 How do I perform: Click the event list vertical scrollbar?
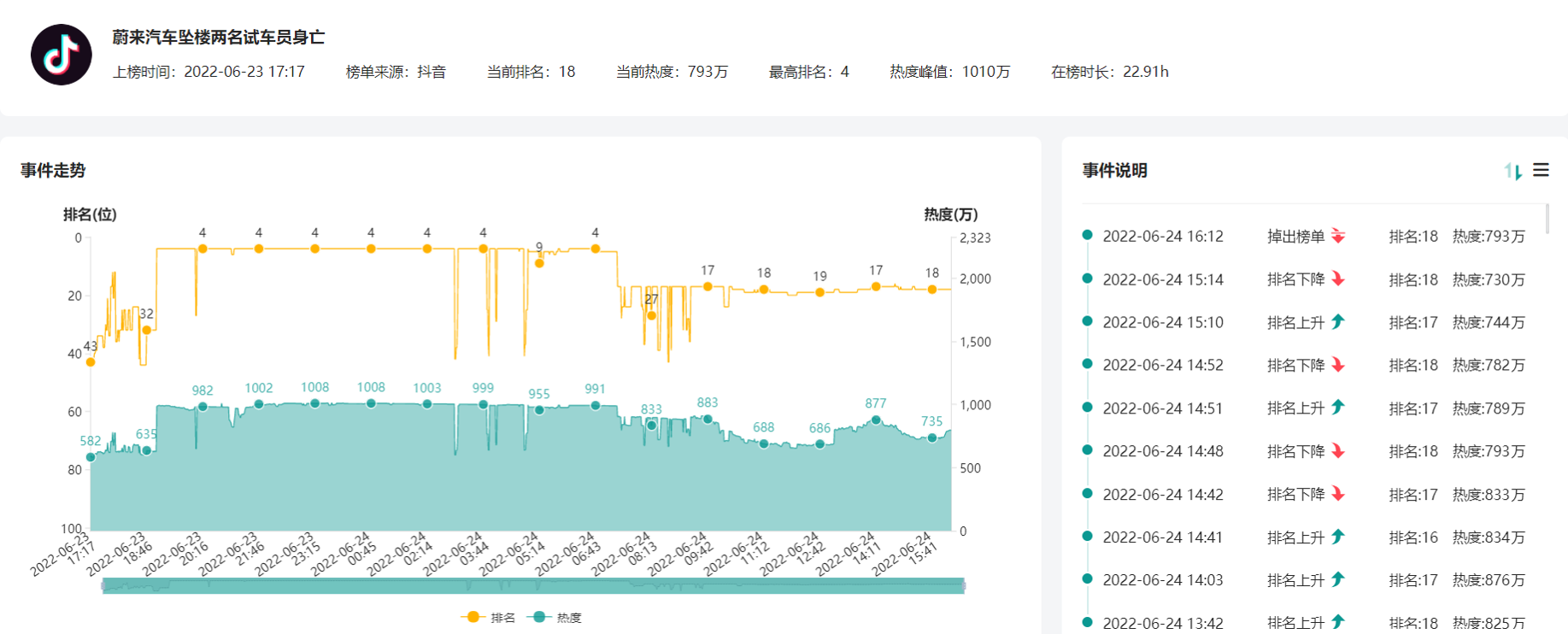pyautogui.click(x=1547, y=219)
